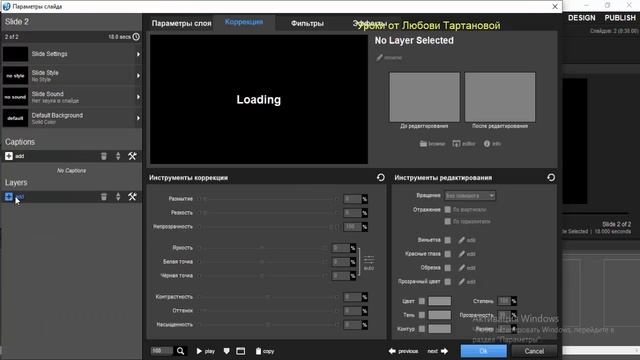Reset the editing tools (Инструменты редактирования)

click(551, 178)
